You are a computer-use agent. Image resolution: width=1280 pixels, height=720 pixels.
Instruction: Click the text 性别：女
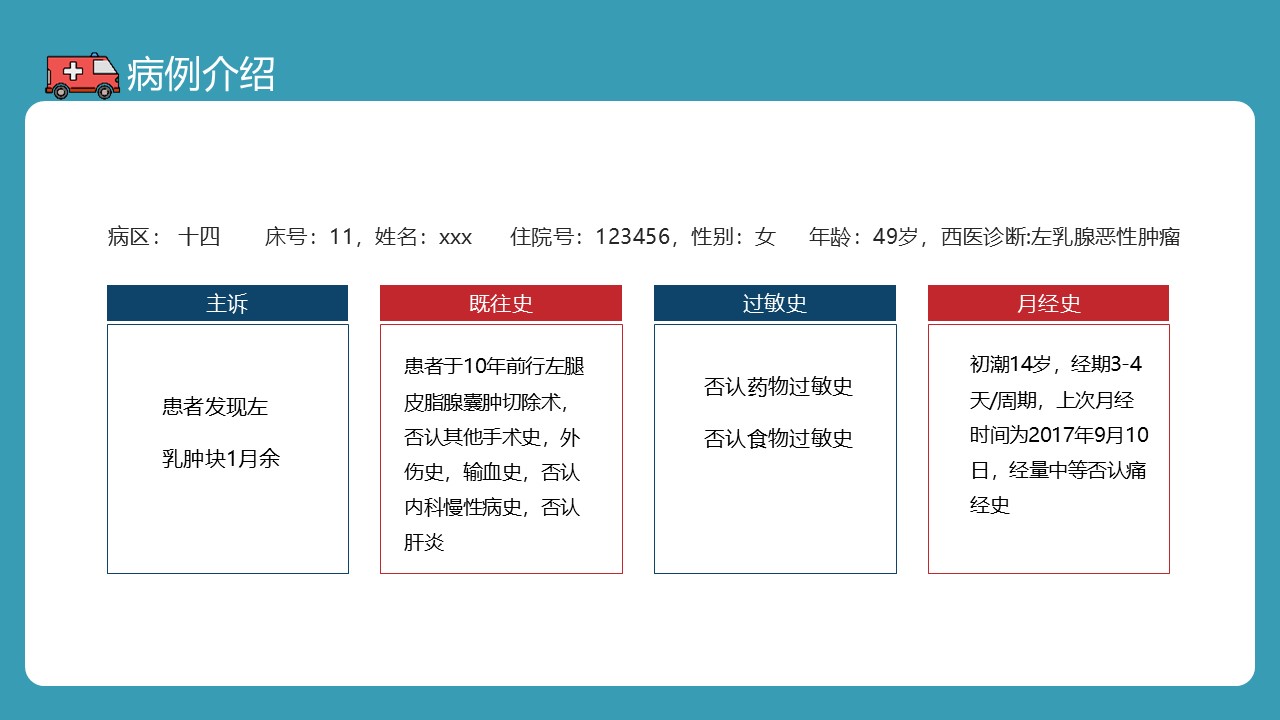pyautogui.click(x=733, y=237)
